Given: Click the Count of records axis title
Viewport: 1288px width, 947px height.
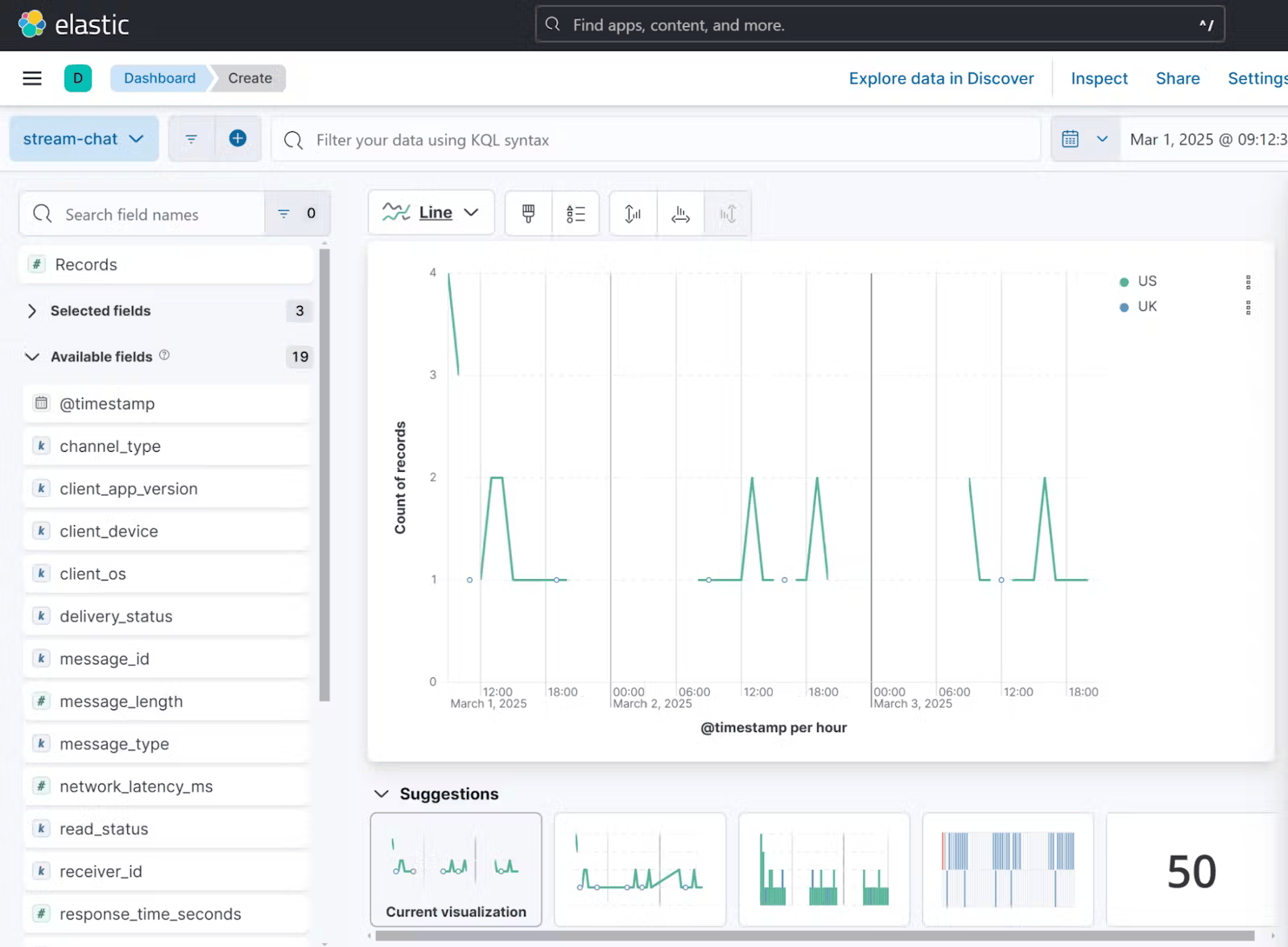Looking at the screenshot, I should coord(400,478).
